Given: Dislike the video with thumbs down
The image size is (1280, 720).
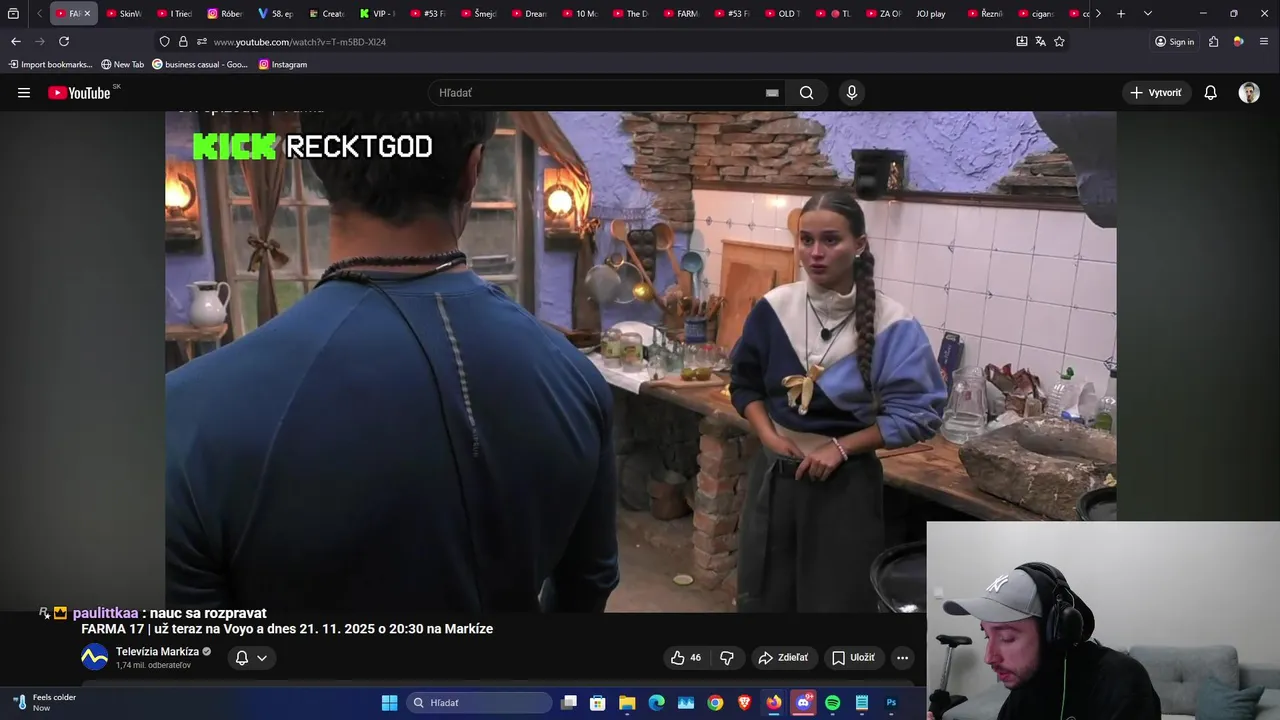Looking at the screenshot, I should click(727, 657).
